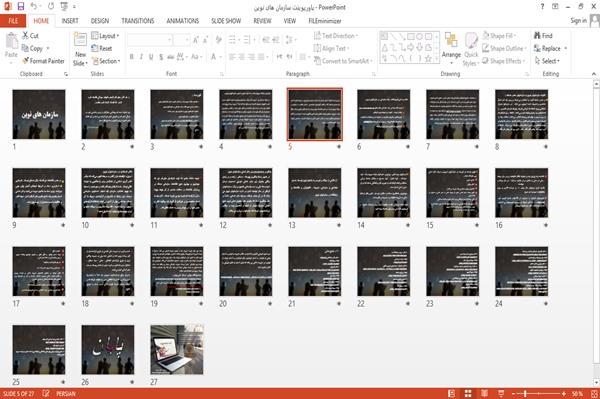Click the transition star under slide 8
Screen dimensions: 600x399
point(546,147)
